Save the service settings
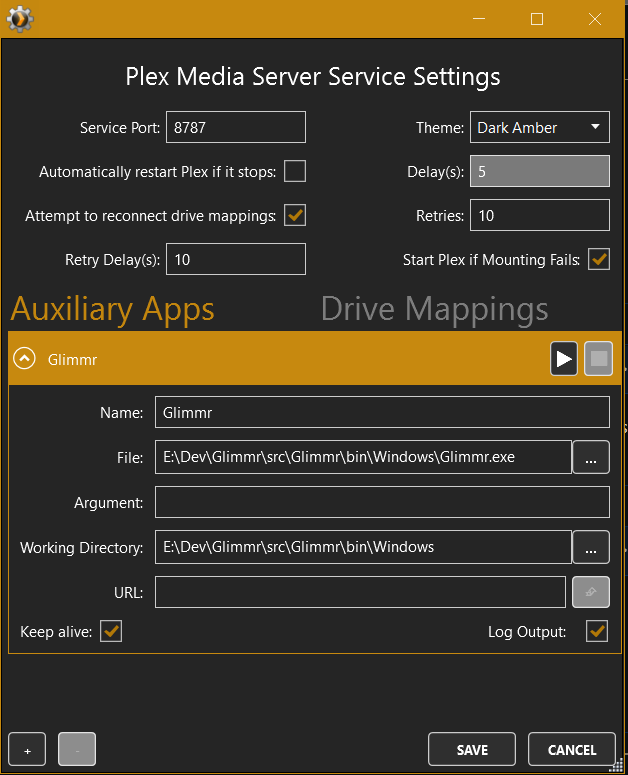 [472, 749]
